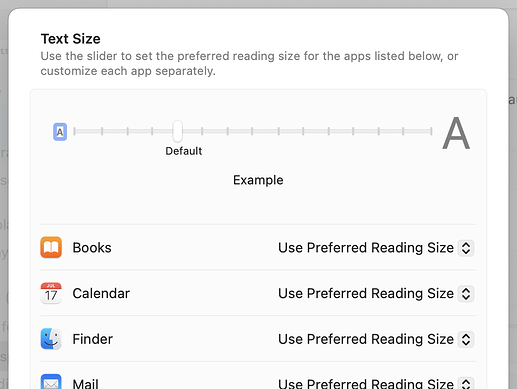This screenshot has height=389, width=517.
Task: Click the Calendar chevron stepper arrows
Action: click(466, 293)
